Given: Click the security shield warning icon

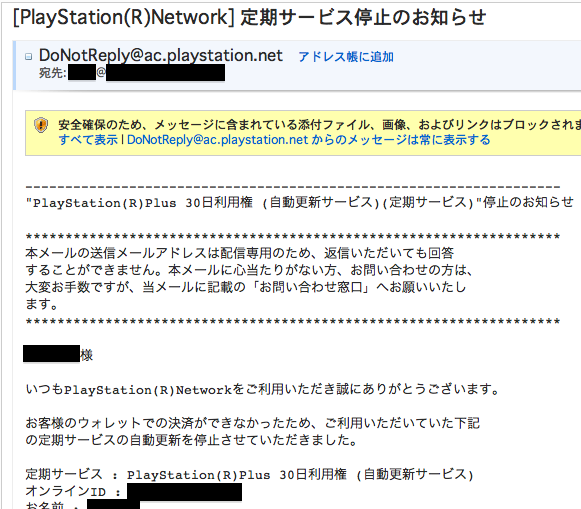Looking at the screenshot, I should click(41, 125).
